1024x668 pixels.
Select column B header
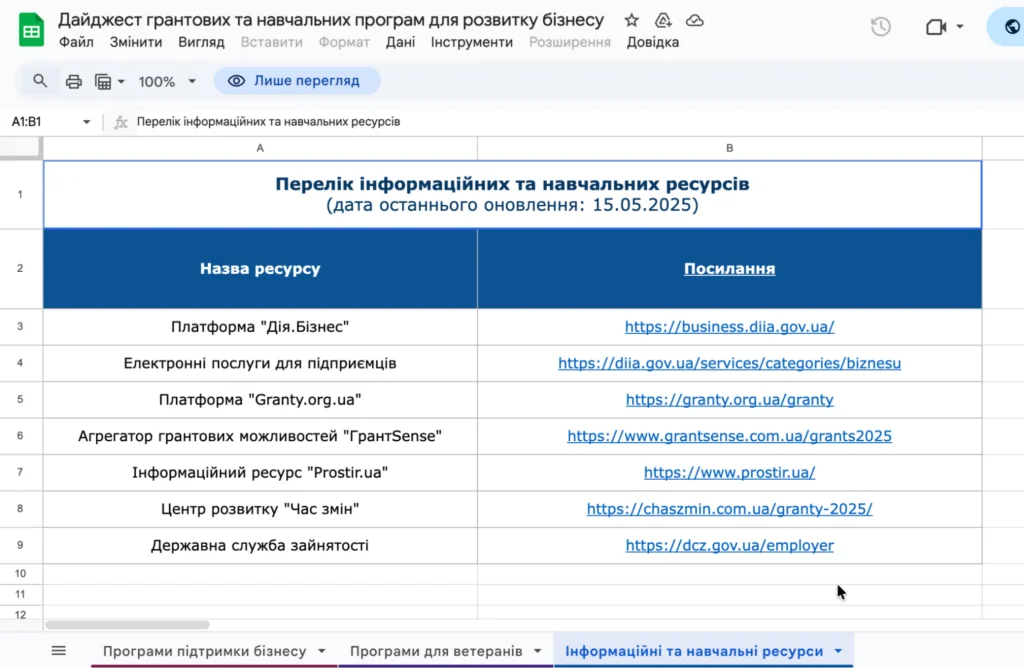[729, 148]
